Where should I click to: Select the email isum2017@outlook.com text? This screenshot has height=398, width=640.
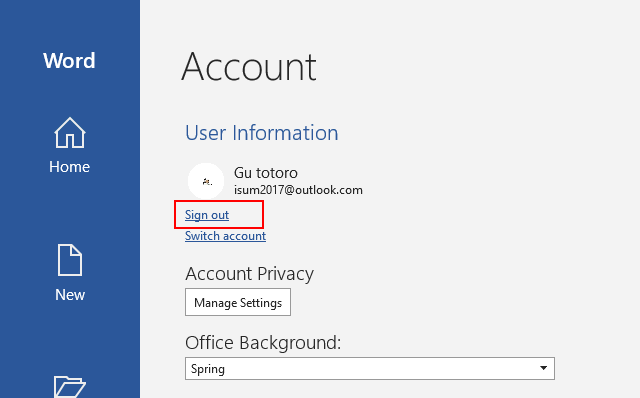pyautogui.click(x=298, y=190)
